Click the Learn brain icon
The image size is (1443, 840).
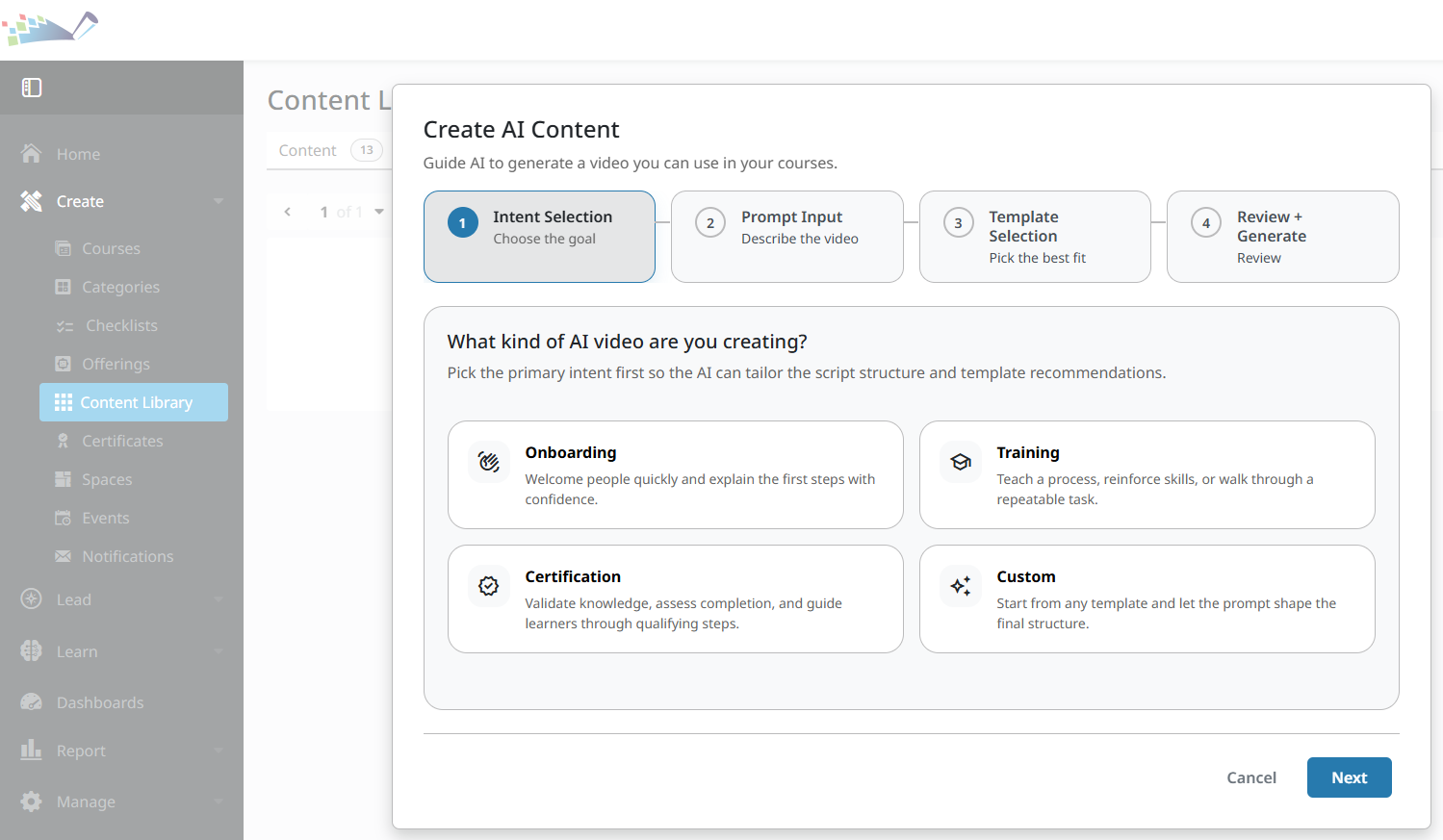tap(31, 650)
